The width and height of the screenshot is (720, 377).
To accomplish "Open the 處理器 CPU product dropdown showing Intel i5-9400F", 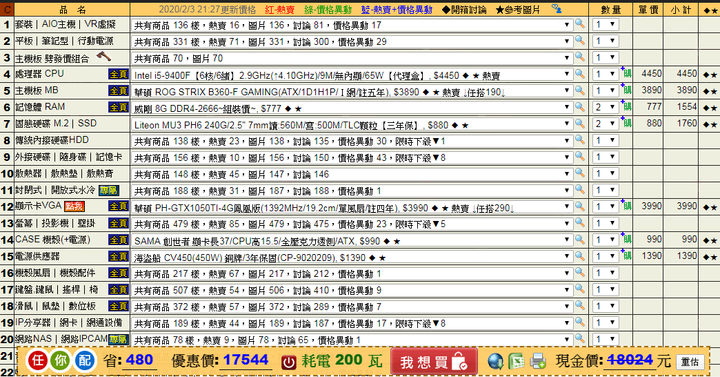I will (x=352, y=75).
